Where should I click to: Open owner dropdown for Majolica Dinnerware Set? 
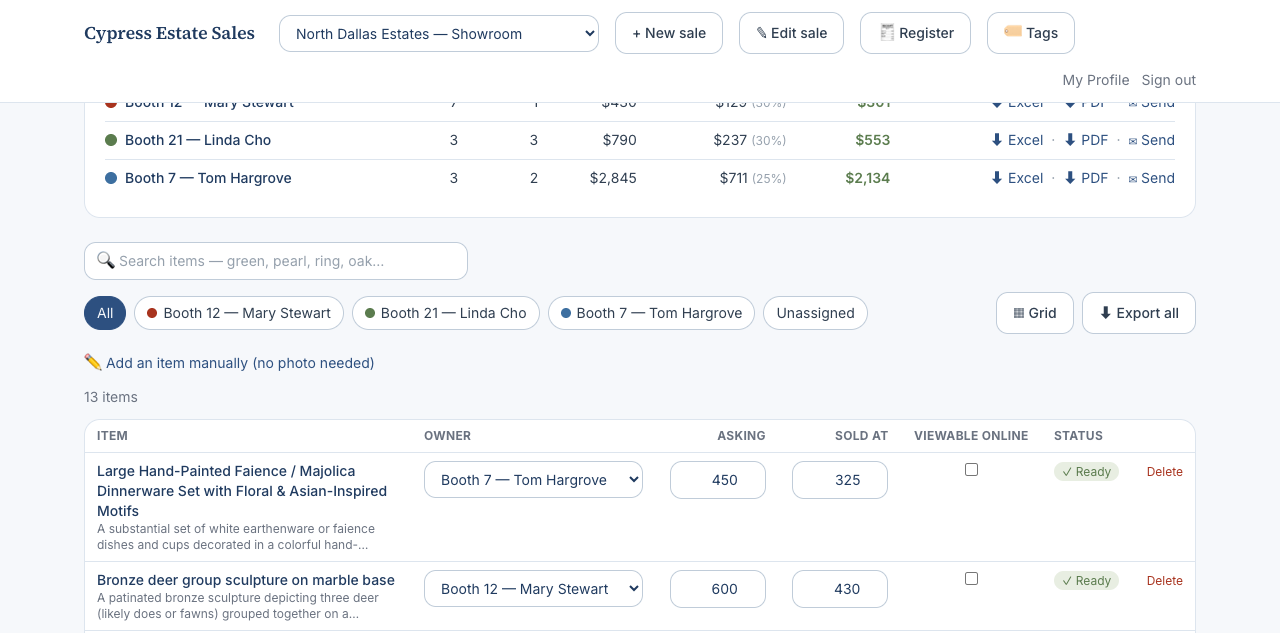click(533, 480)
